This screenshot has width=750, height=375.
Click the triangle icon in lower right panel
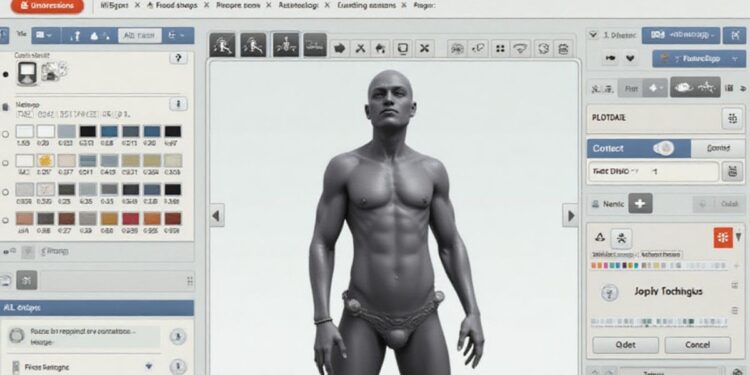click(599, 237)
